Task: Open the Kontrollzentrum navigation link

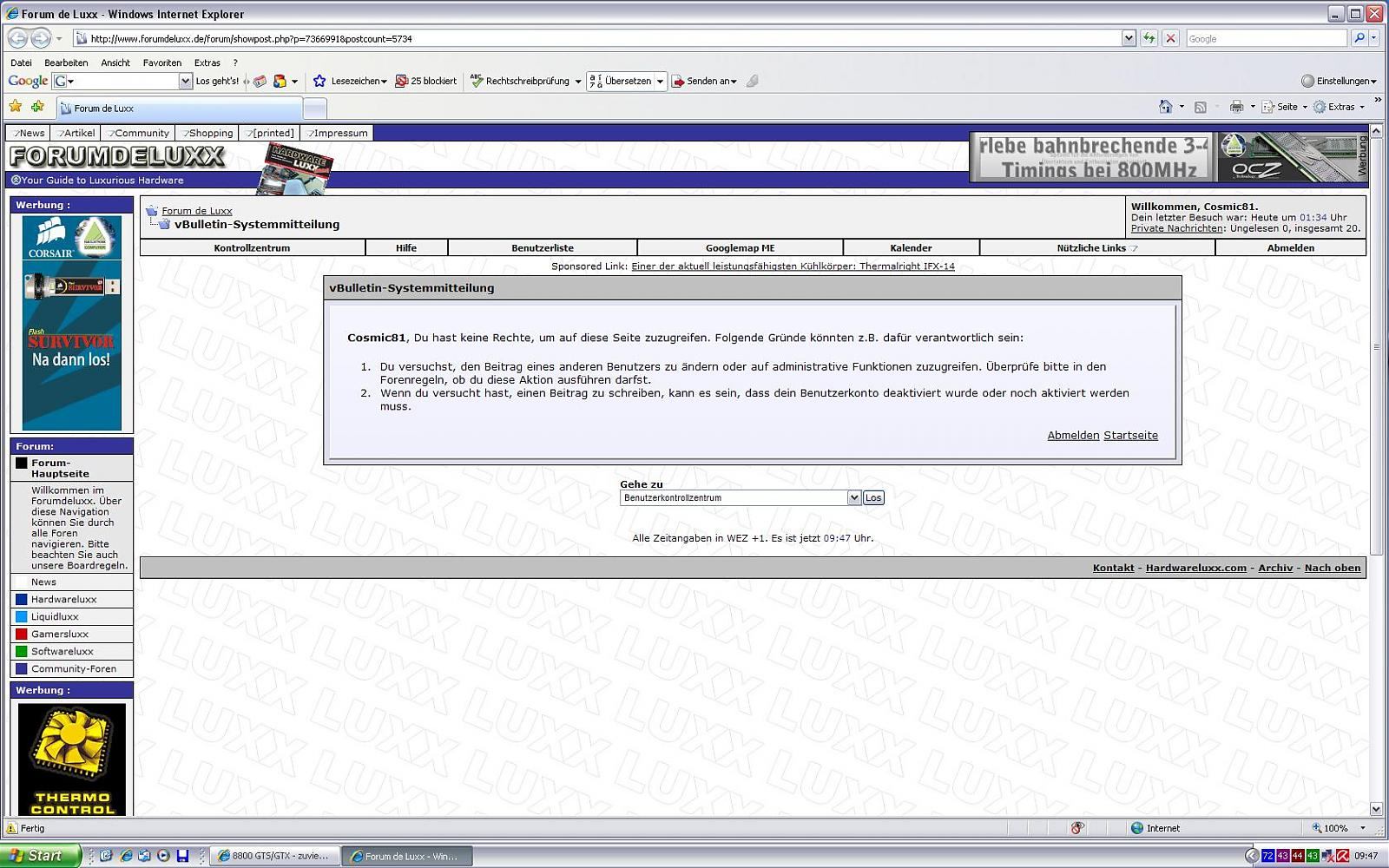Action: pos(252,247)
